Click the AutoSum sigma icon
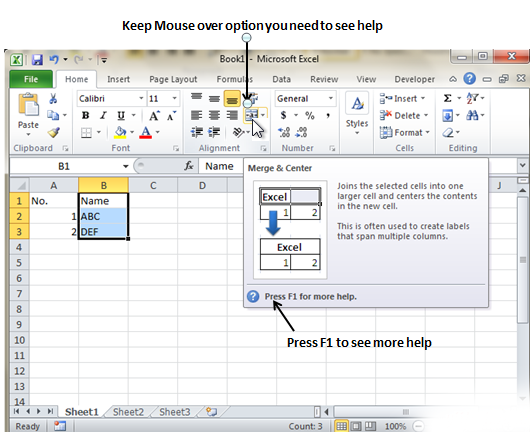The height and width of the screenshot is (432, 532). point(448,98)
